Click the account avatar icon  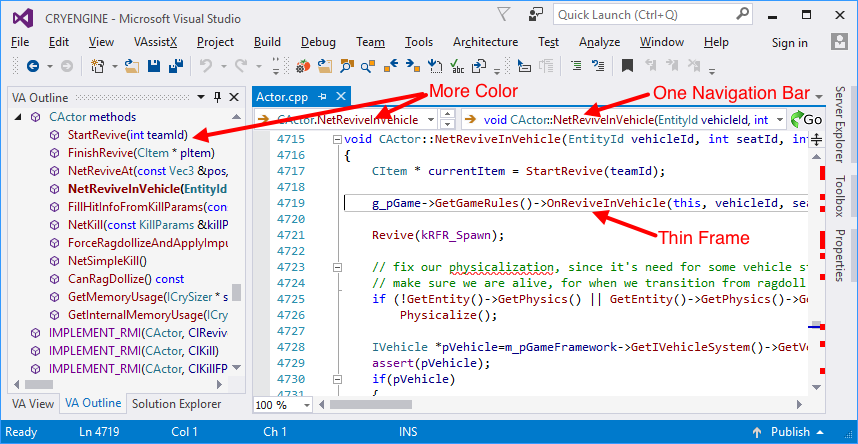coord(839,41)
